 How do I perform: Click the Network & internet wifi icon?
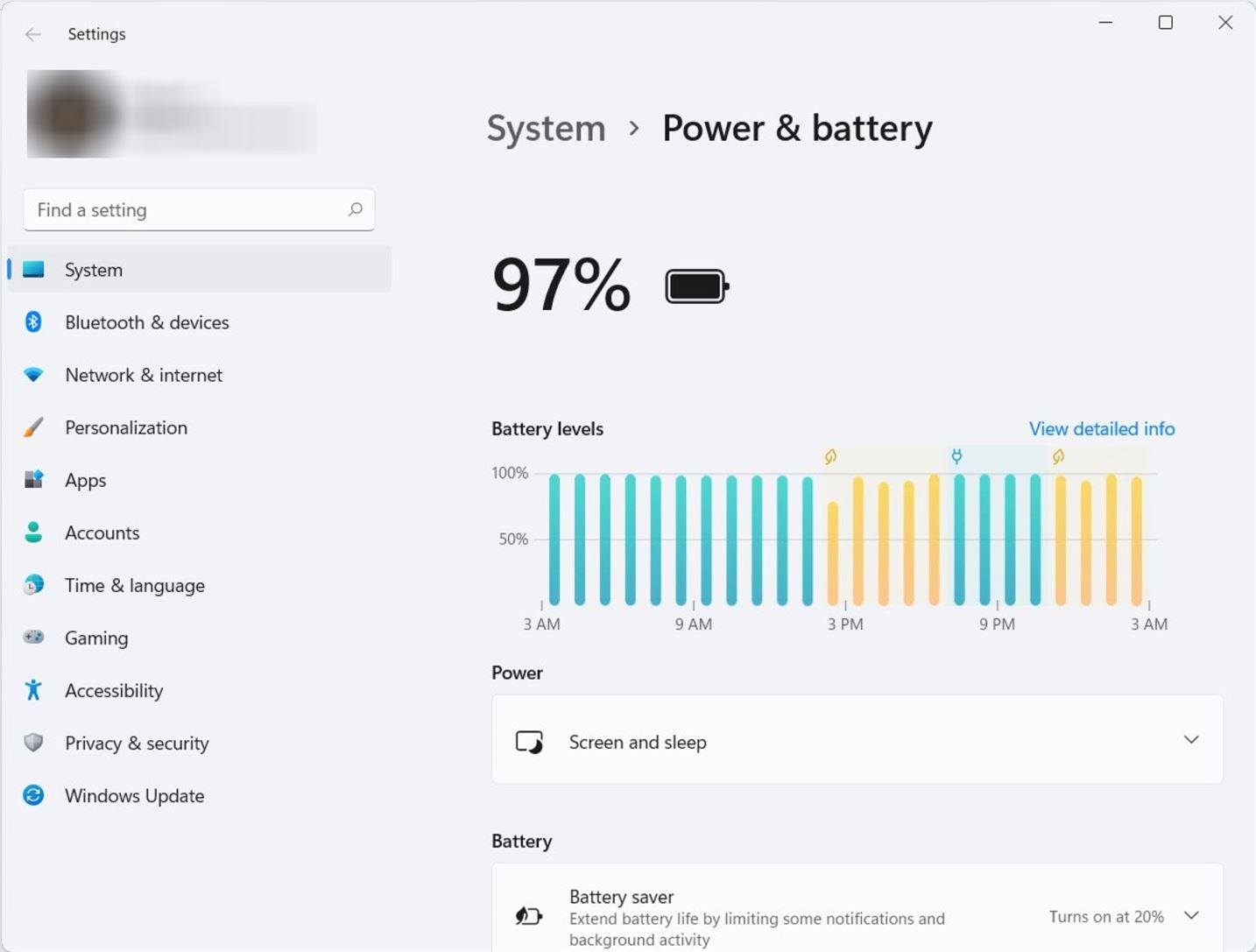(x=33, y=375)
